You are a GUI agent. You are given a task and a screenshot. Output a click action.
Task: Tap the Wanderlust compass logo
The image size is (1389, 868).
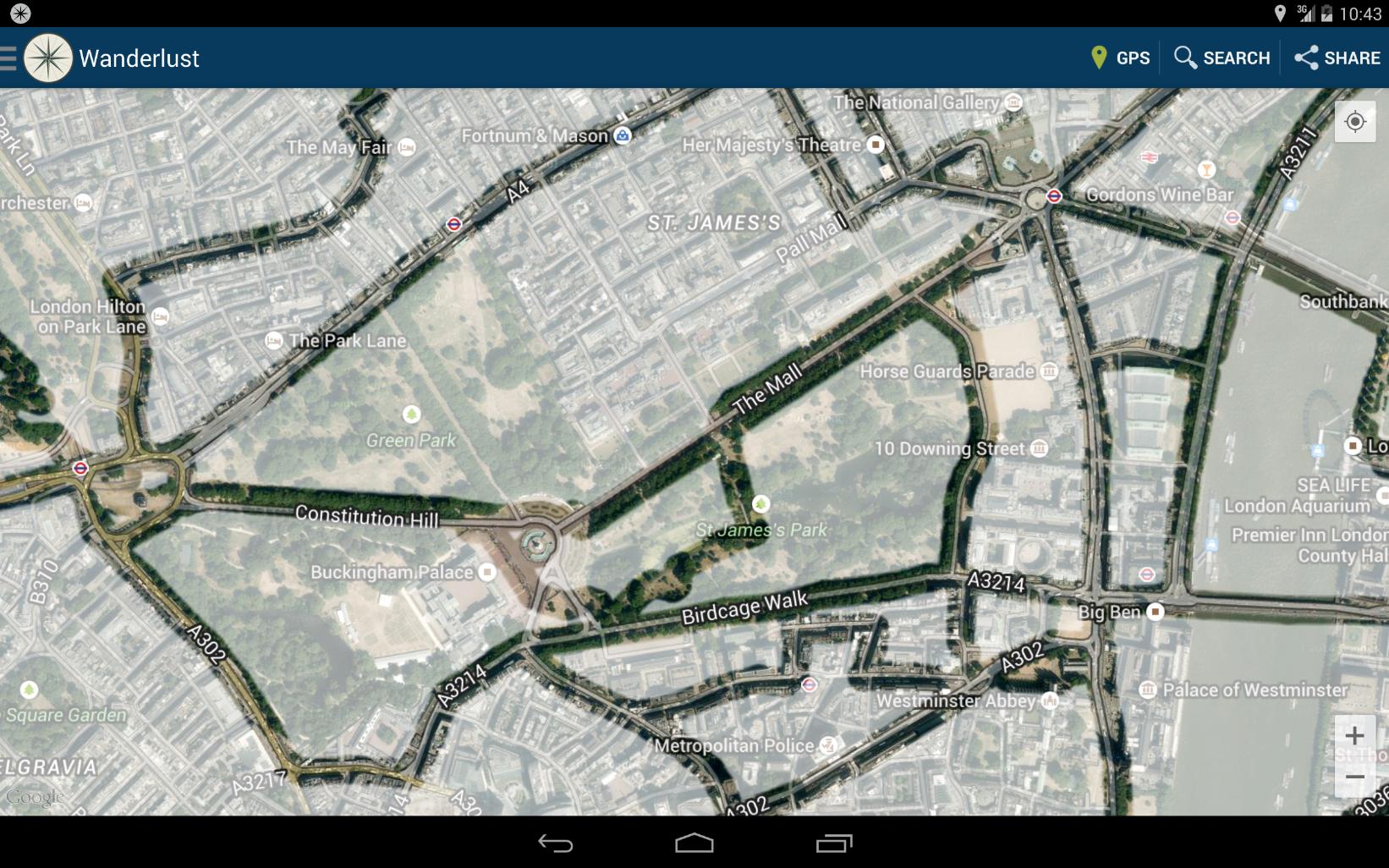[x=48, y=58]
